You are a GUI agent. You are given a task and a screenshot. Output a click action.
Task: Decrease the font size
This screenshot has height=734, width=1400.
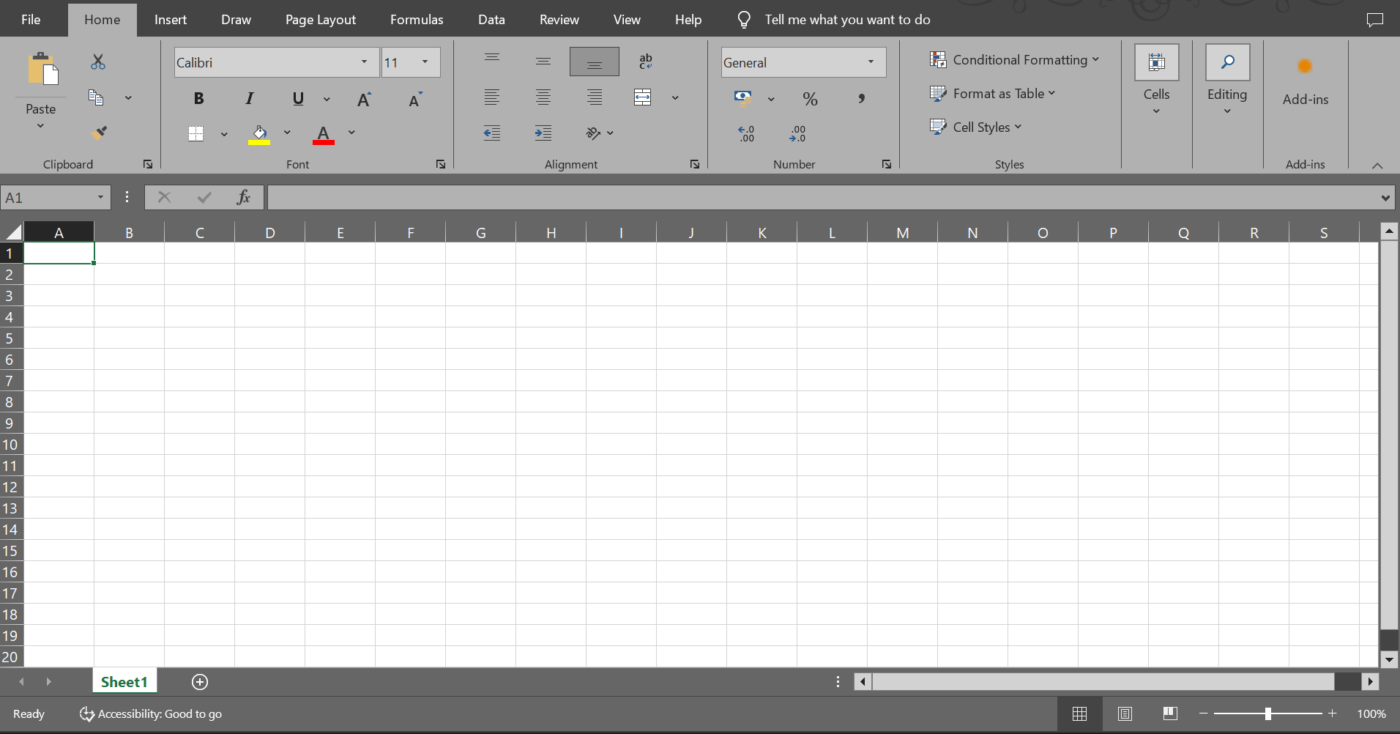click(416, 99)
